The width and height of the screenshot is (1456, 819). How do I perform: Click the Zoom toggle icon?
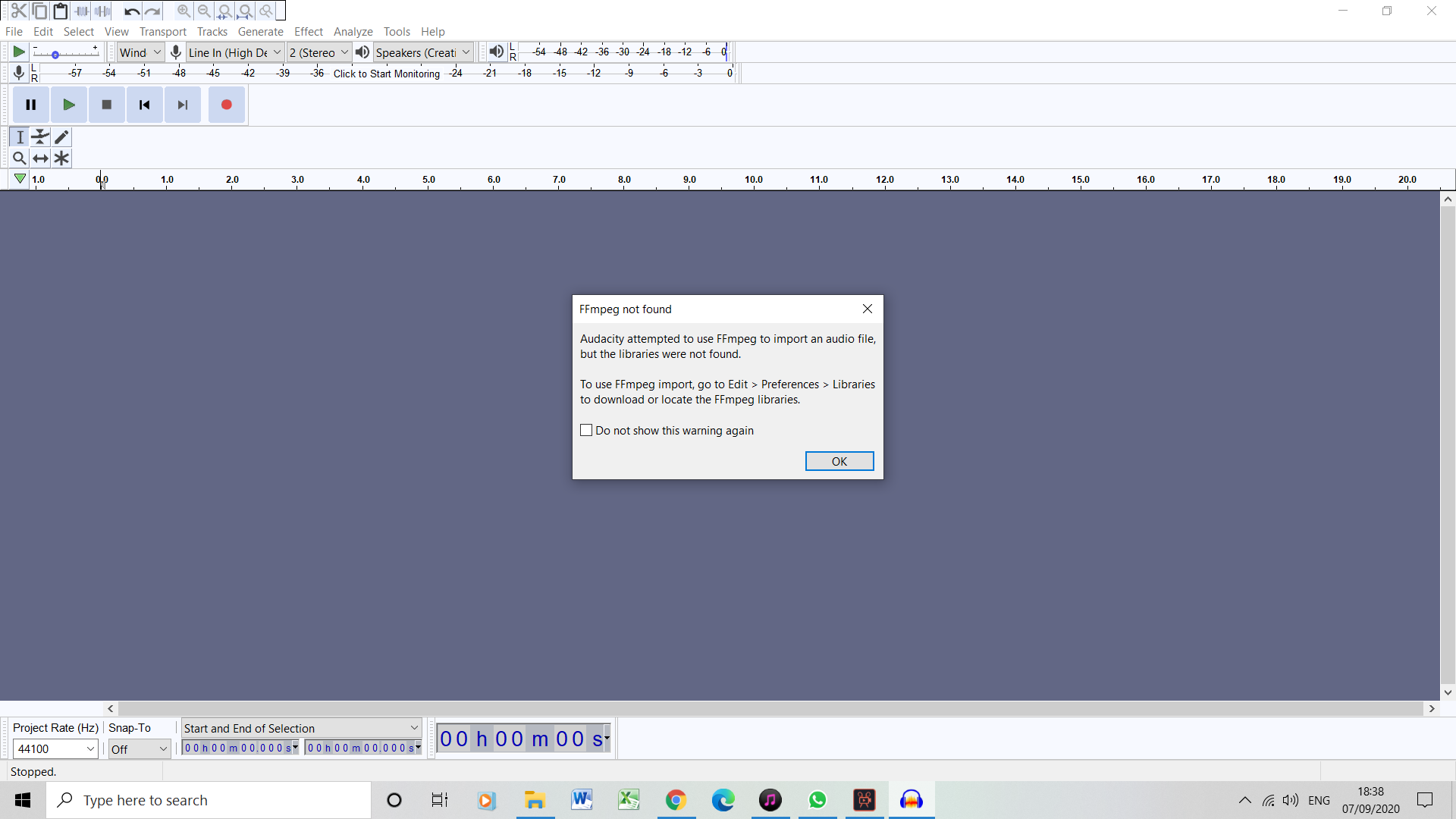tap(265, 11)
